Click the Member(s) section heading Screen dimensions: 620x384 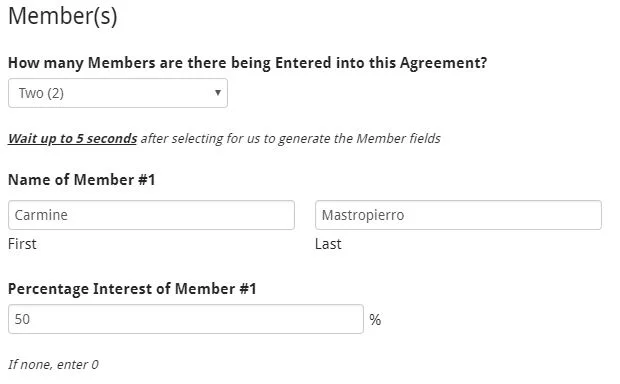pyautogui.click(x=62, y=16)
